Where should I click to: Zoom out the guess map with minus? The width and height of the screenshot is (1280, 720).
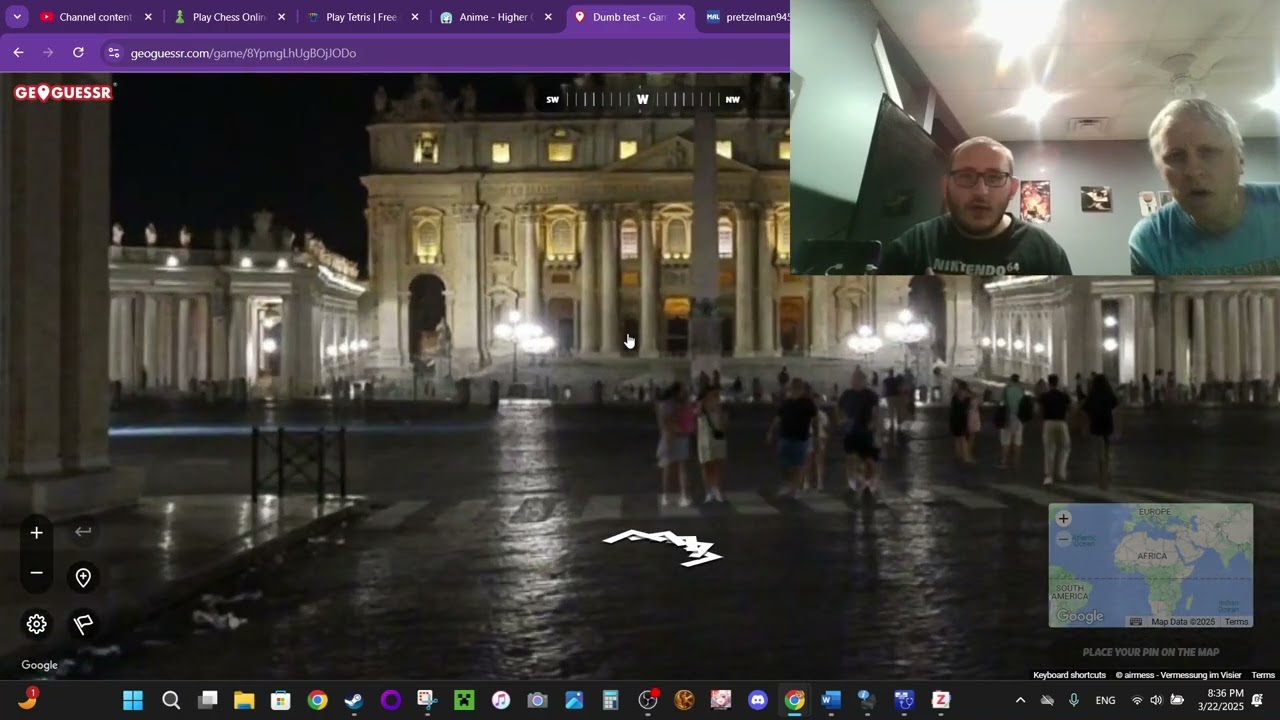tap(1063, 539)
